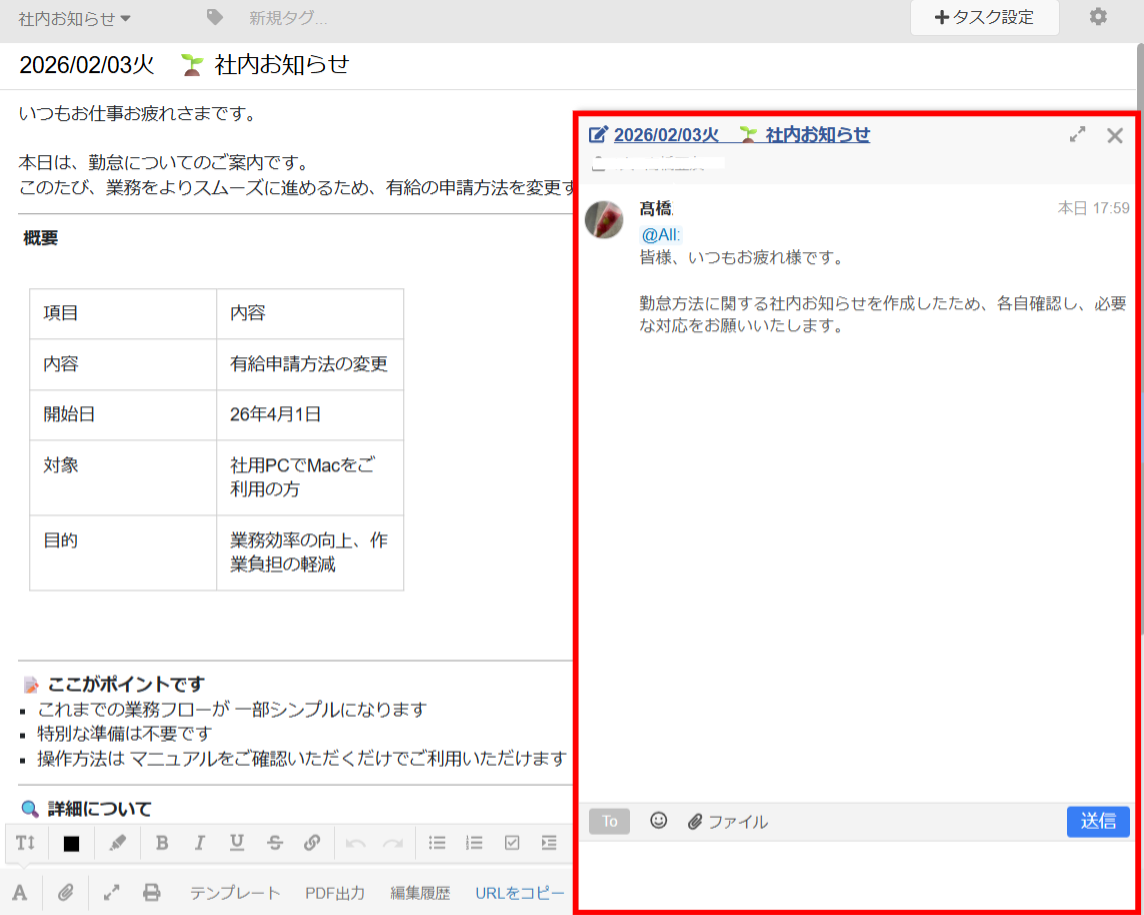Create a numbered list
The image size is (1144, 915).
coord(474,843)
